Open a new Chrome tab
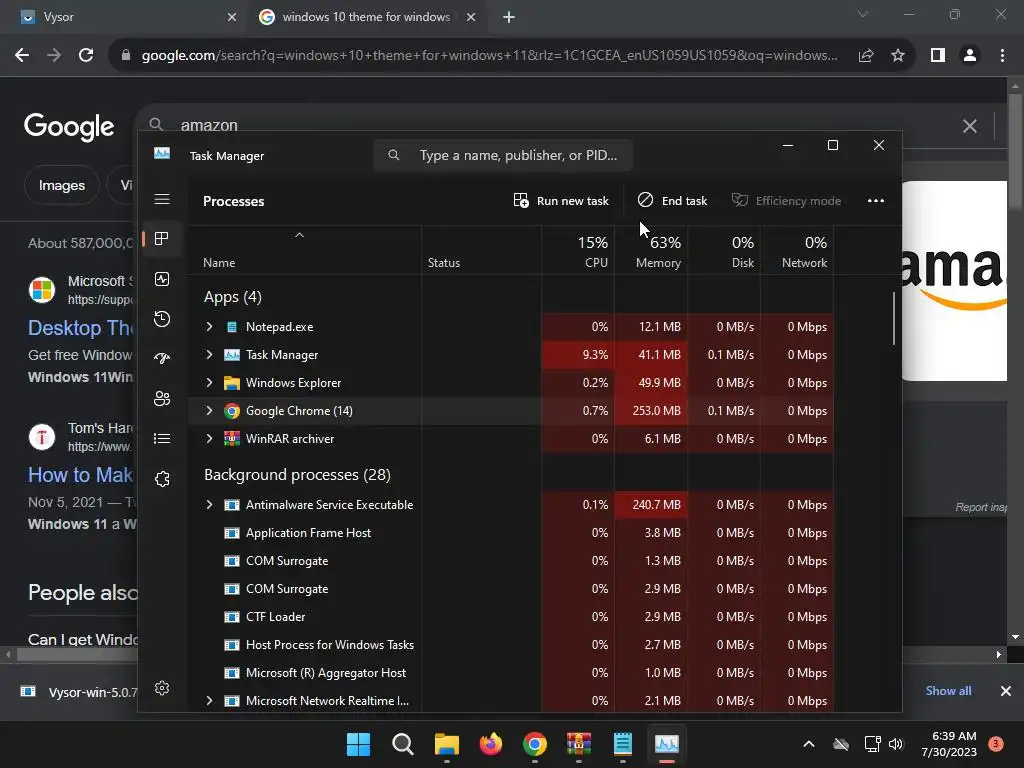 509,17
